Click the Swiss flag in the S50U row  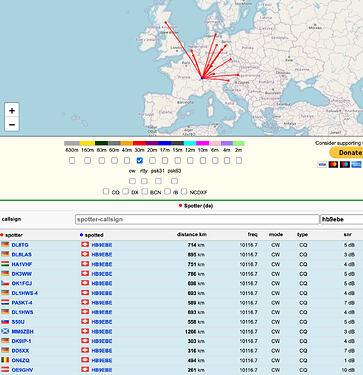tap(85, 322)
